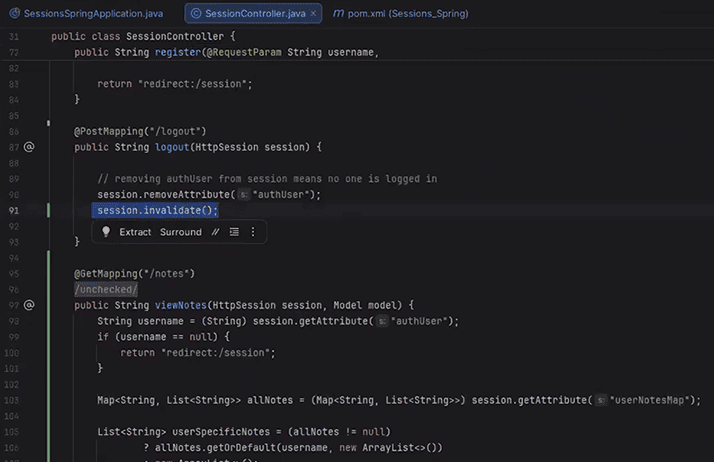The height and width of the screenshot is (462, 714).
Task: Click the gutter web icon beside the logout method
Action: [29, 147]
